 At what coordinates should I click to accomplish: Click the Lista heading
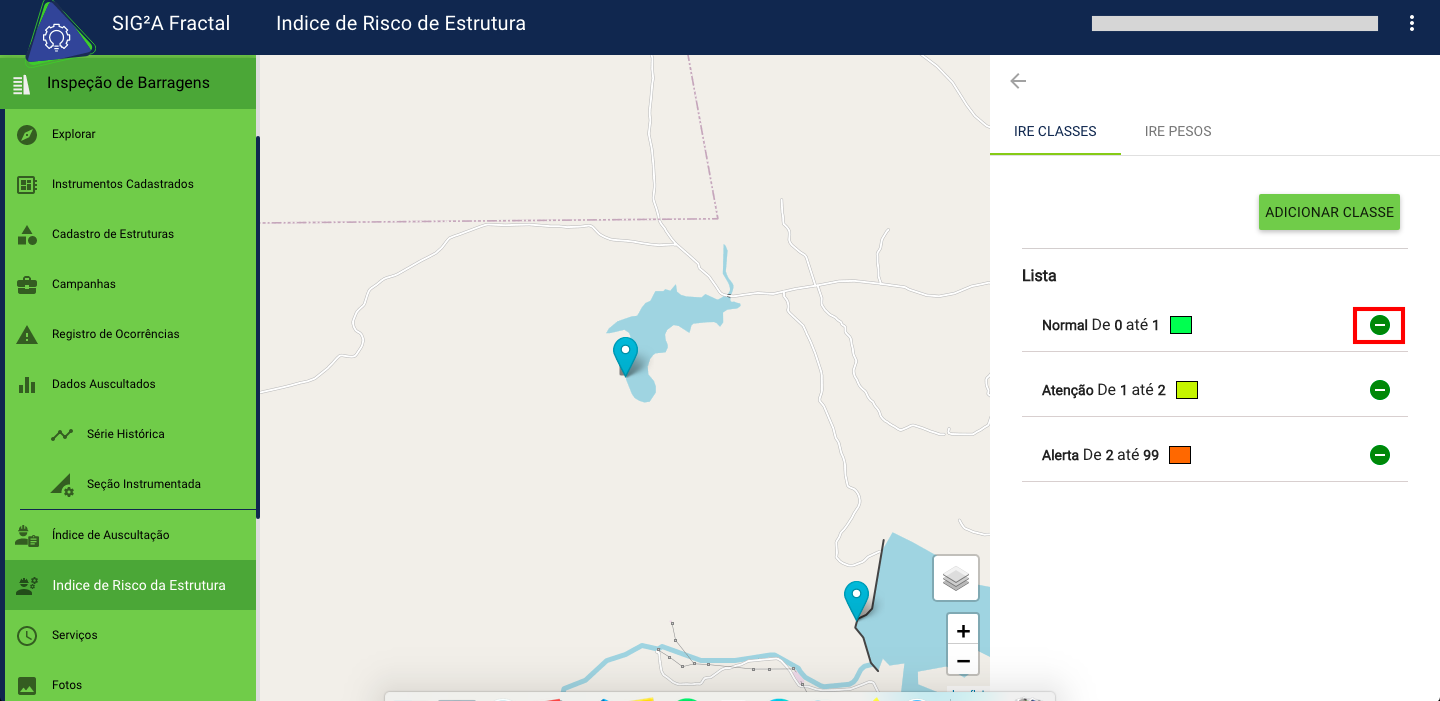pos(1039,275)
